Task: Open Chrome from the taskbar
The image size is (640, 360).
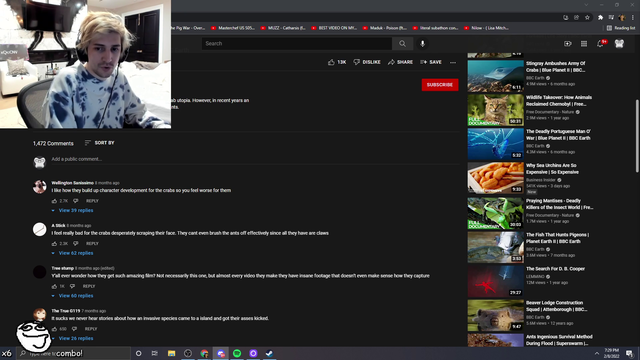Action: point(204,353)
